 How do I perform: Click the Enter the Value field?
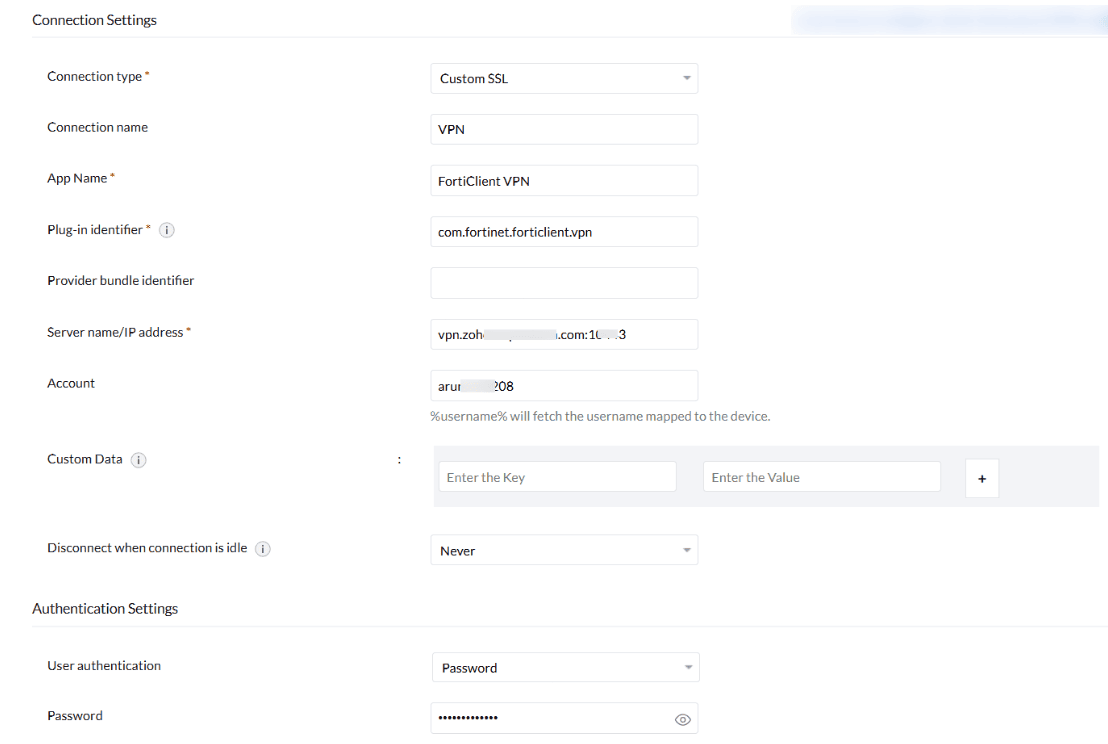tap(821, 477)
